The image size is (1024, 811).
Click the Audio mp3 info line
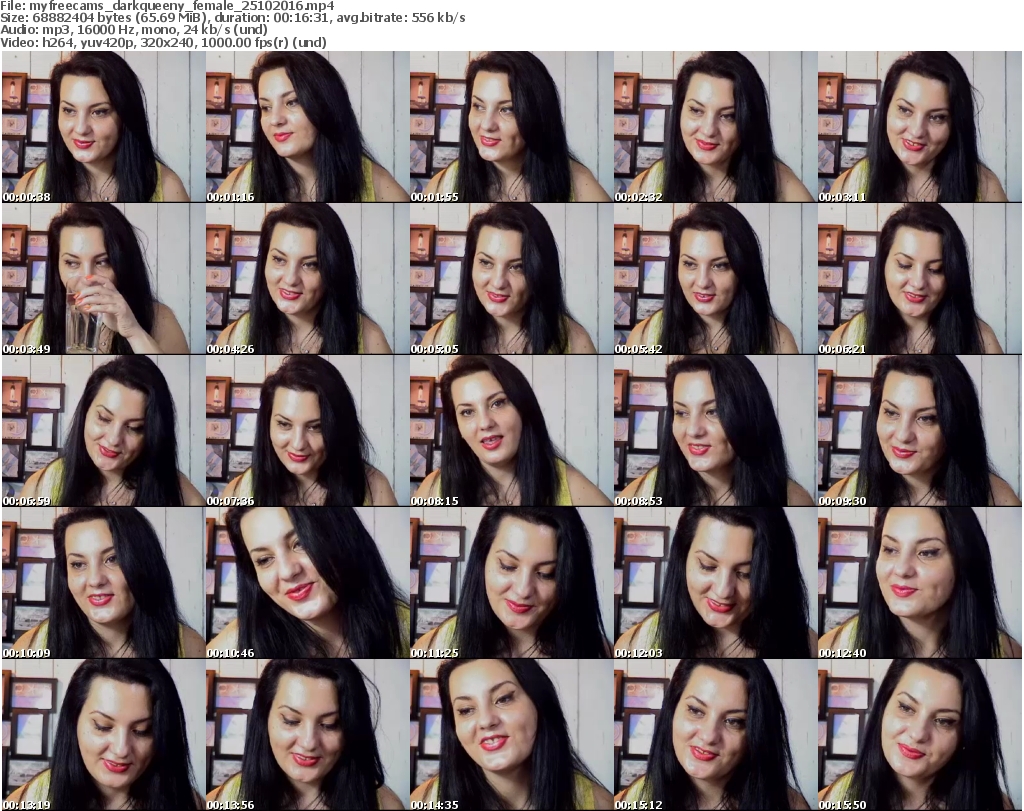coord(135,30)
